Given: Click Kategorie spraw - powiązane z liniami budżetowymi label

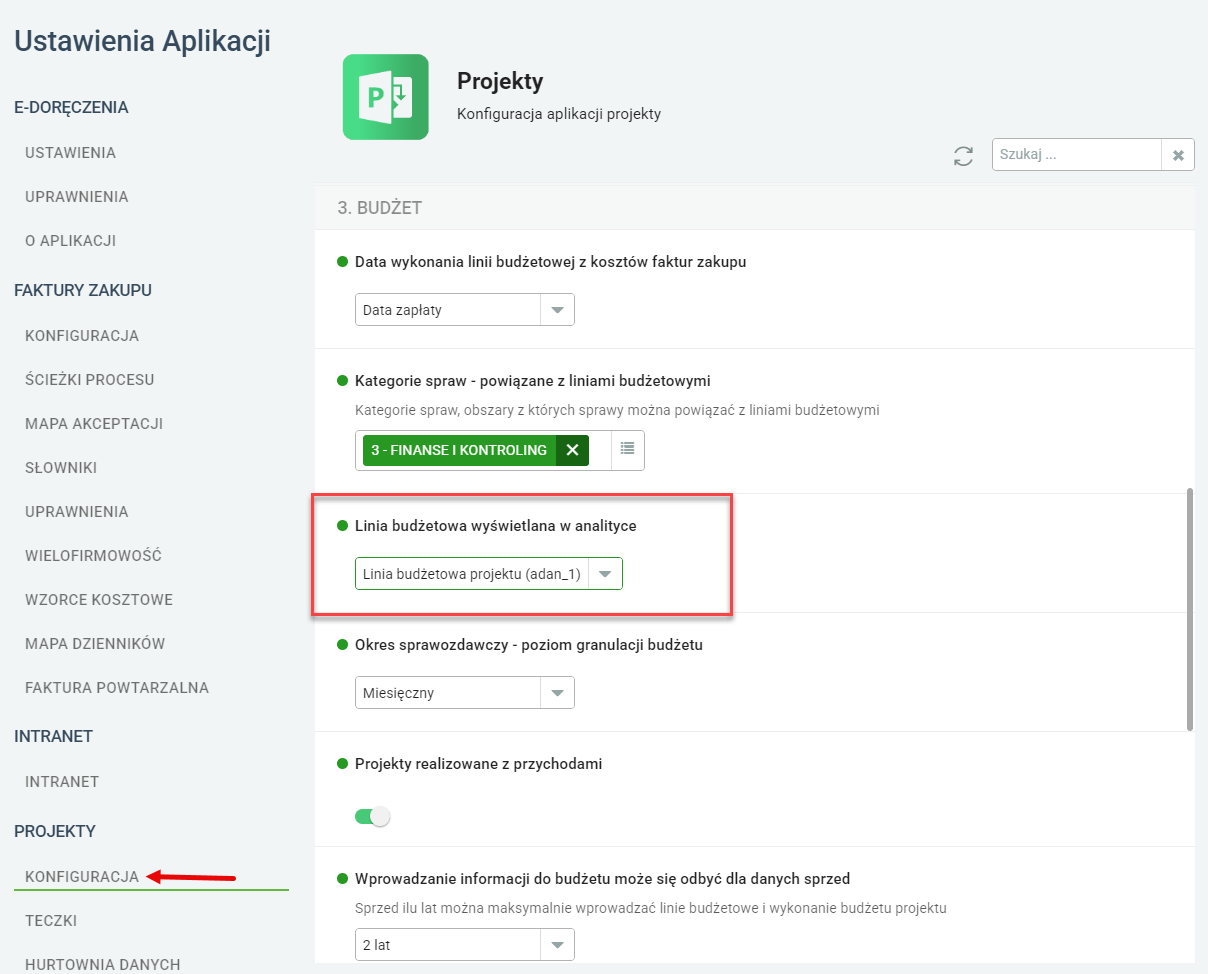Looking at the screenshot, I should click(x=533, y=381).
